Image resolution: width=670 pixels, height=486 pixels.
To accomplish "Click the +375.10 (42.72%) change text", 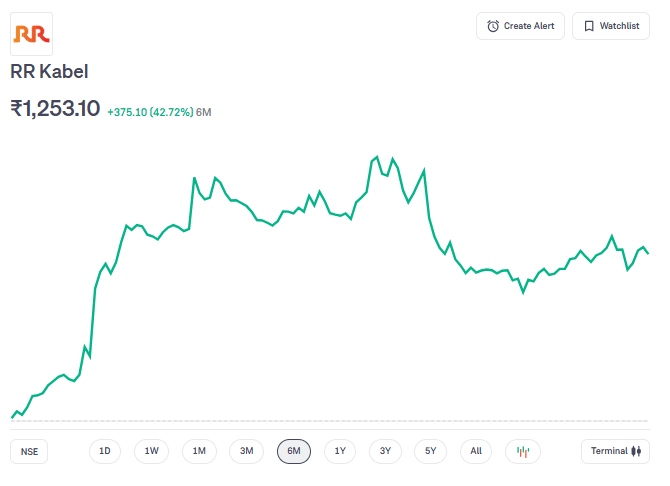I will (x=150, y=112).
